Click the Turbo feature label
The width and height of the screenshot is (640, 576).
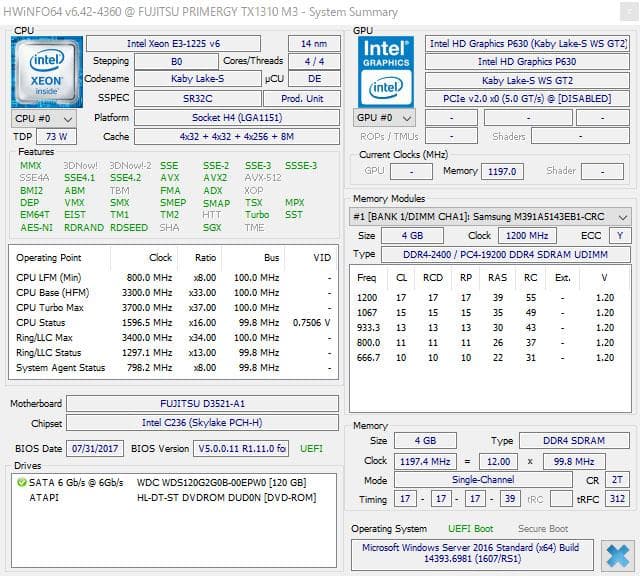(257, 215)
